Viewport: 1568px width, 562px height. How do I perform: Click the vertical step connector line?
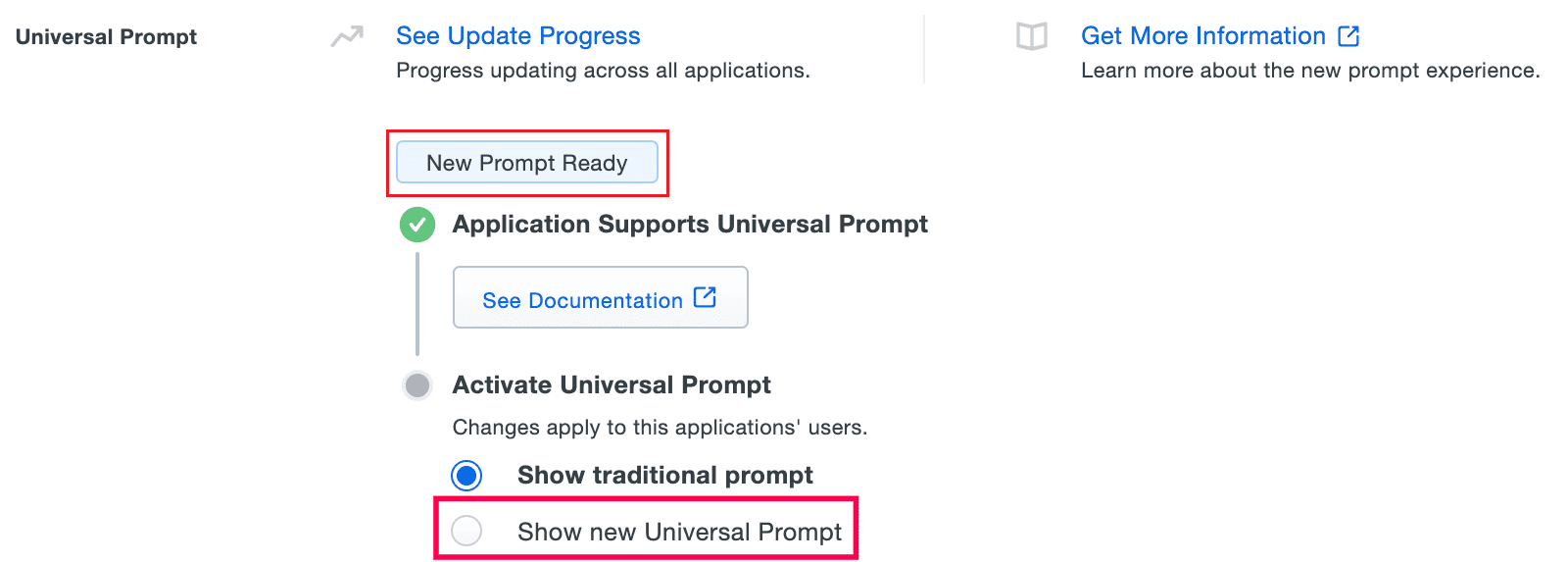[x=417, y=304]
